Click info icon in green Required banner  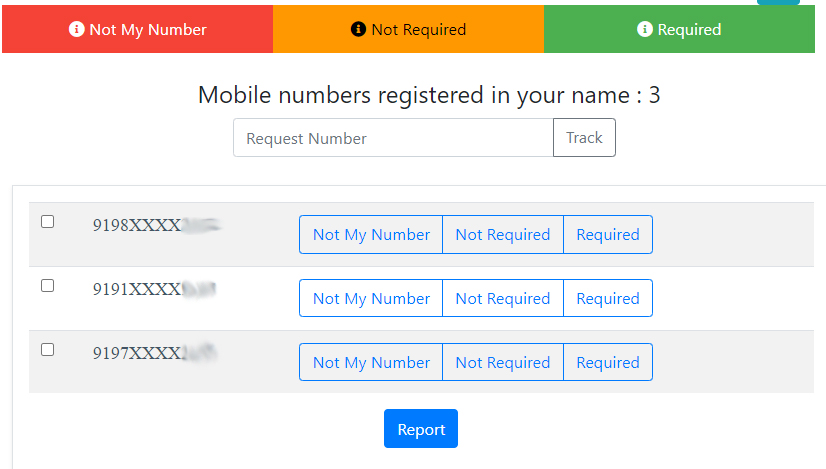coord(644,29)
